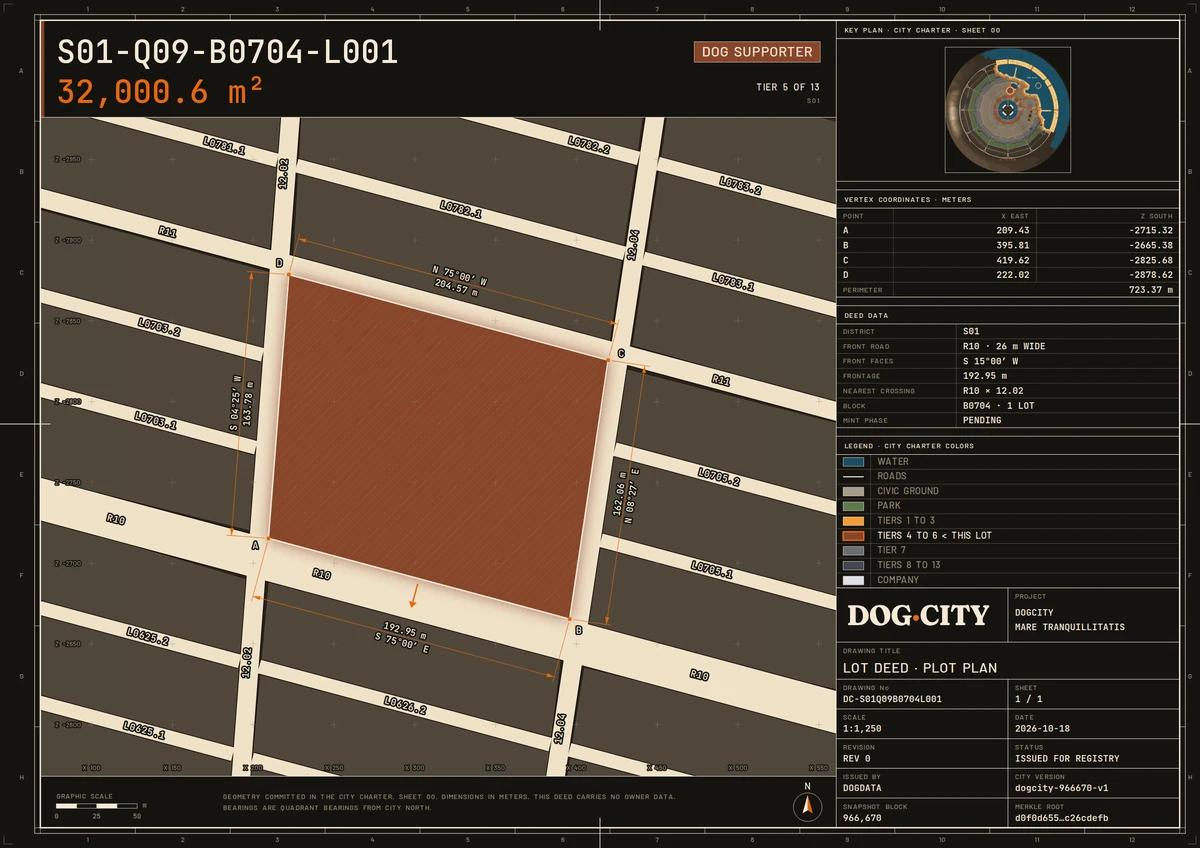The image size is (1200, 848).
Task: Pick the Tiers 4 to 6 This Lot swatch
Action: click(x=853, y=536)
